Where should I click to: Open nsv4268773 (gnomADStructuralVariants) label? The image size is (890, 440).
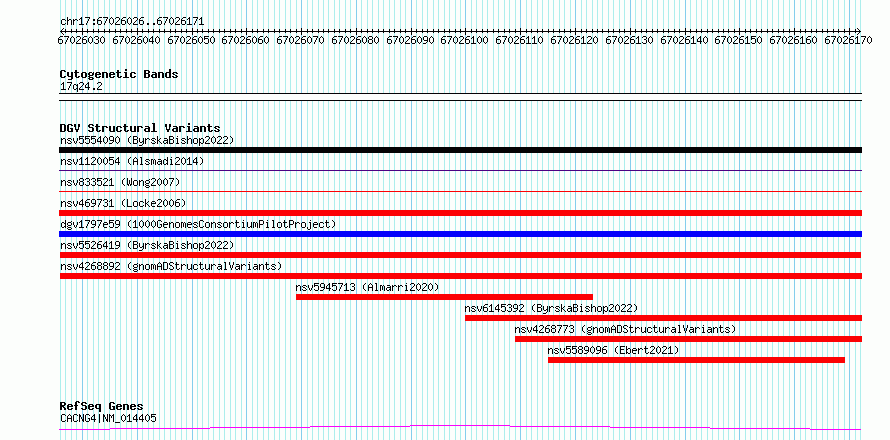click(625, 329)
